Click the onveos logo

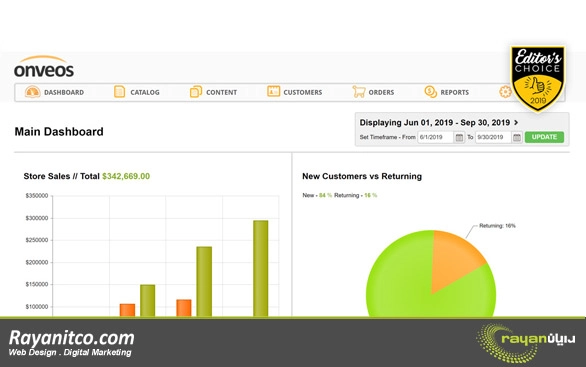click(44, 67)
